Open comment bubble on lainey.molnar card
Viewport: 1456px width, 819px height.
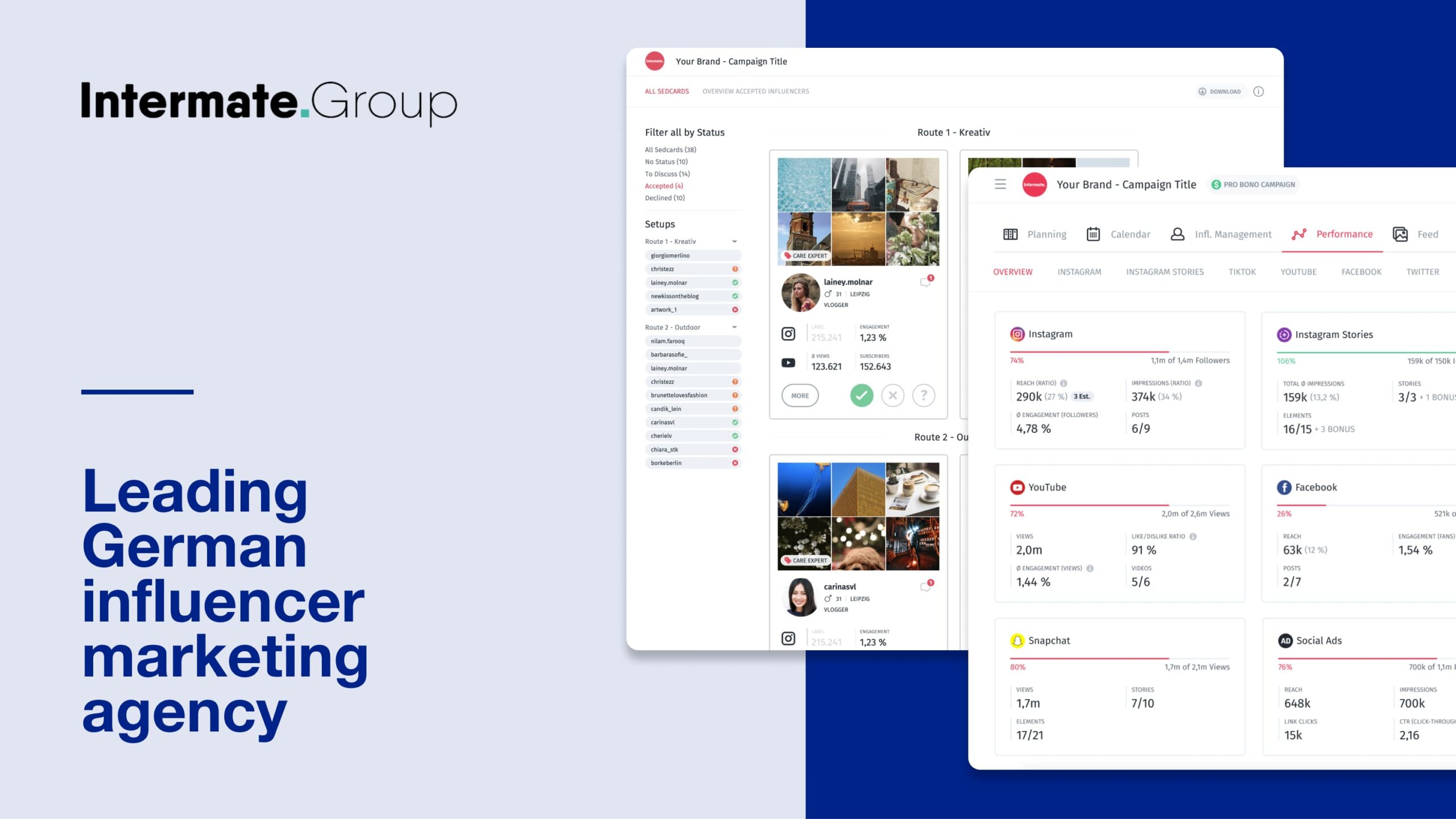926,282
